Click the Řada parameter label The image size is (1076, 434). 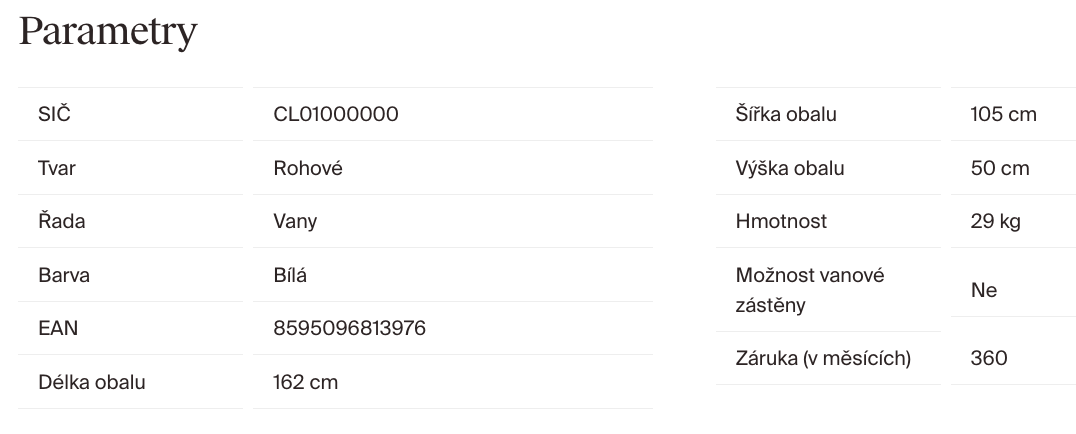(x=61, y=221)
